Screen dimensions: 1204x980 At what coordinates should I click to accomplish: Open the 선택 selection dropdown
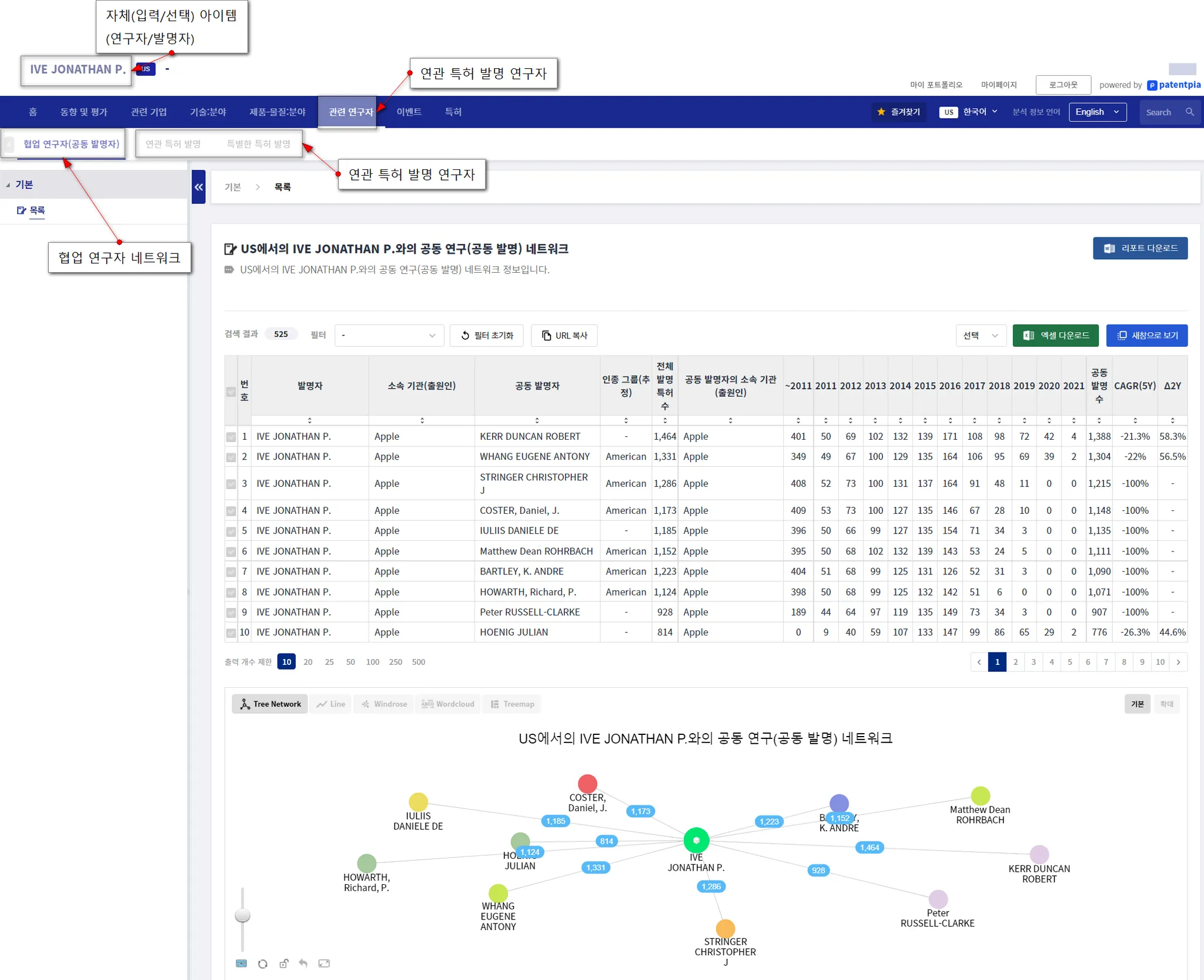coord(981,335)
